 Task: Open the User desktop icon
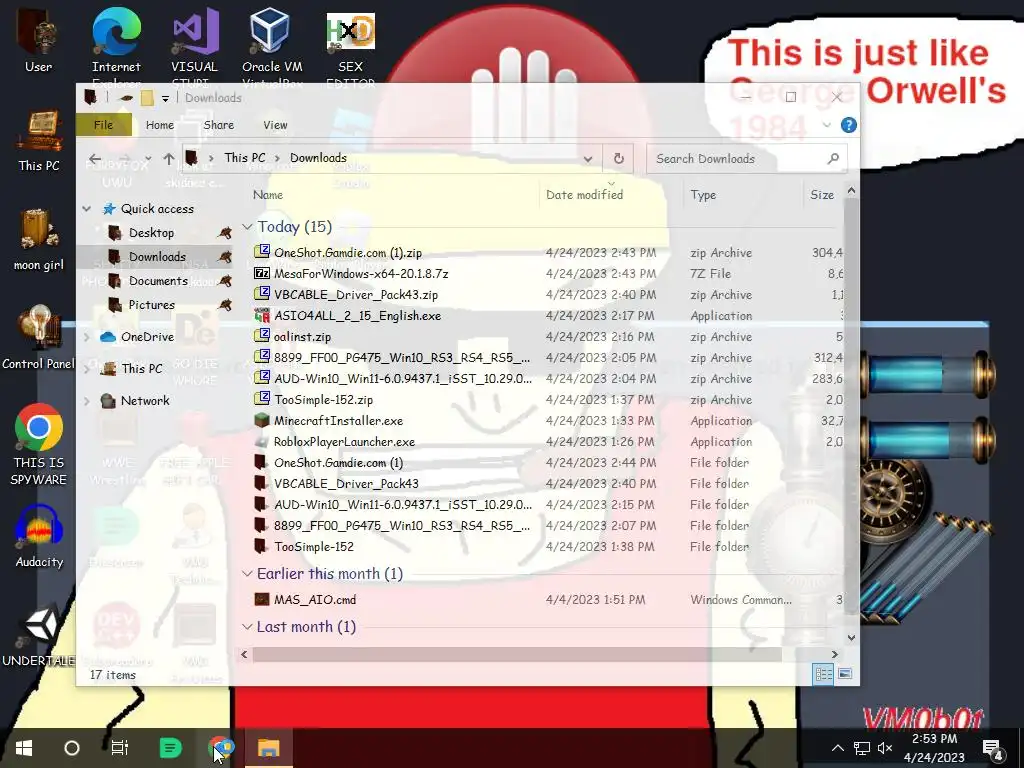(x=38, y=40)
